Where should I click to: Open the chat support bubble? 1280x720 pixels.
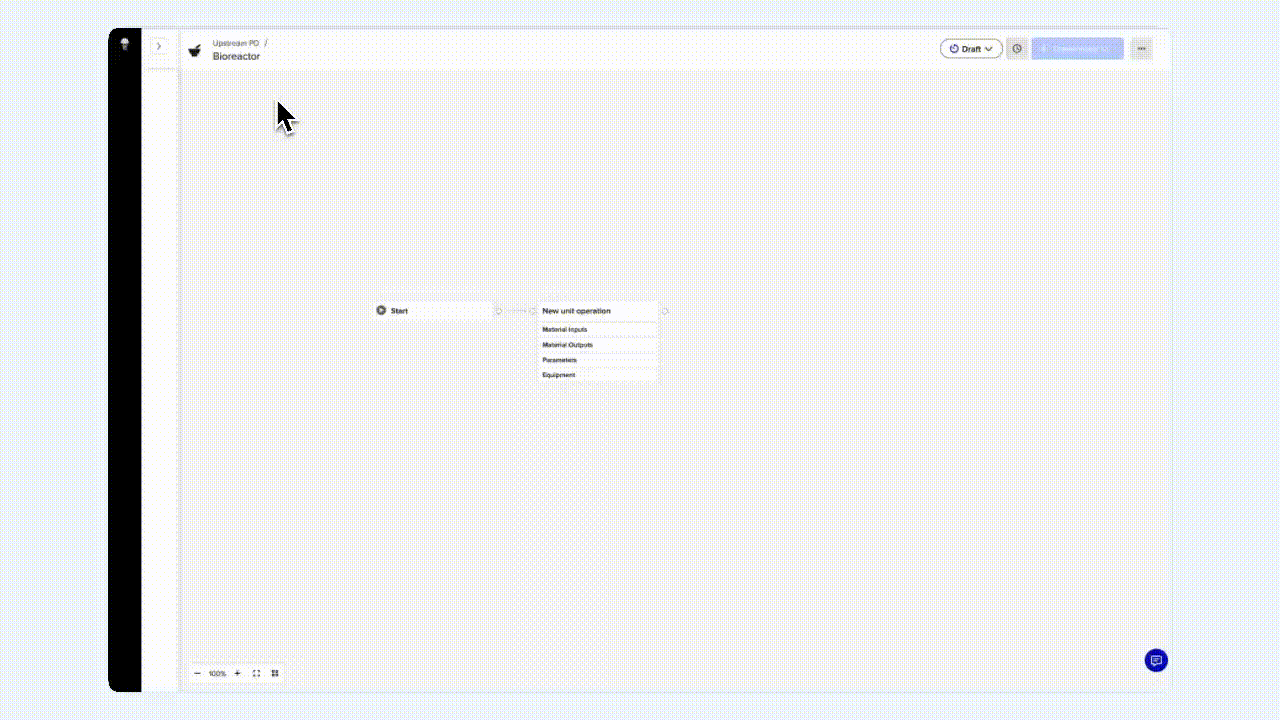coord(1156,660)
